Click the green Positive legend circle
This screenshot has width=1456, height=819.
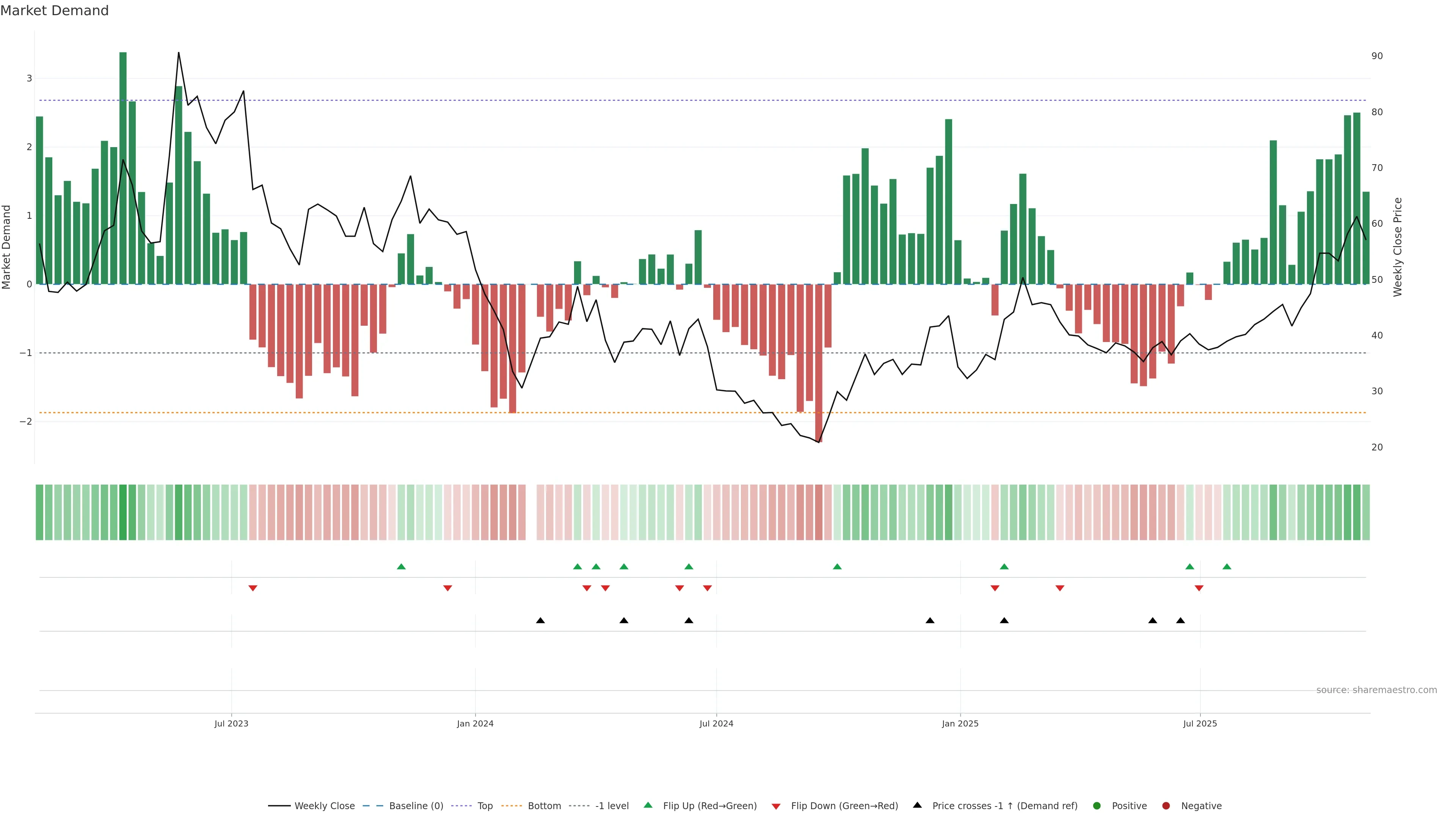pyautogui.click(x=1097, y=805)
